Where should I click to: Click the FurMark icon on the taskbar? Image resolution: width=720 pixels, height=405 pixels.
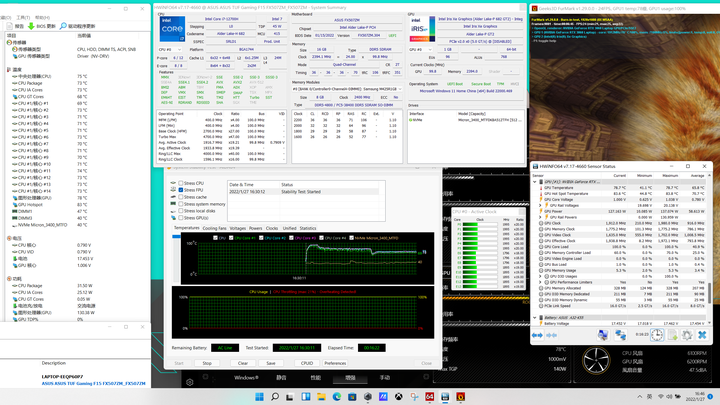point(461,396)
